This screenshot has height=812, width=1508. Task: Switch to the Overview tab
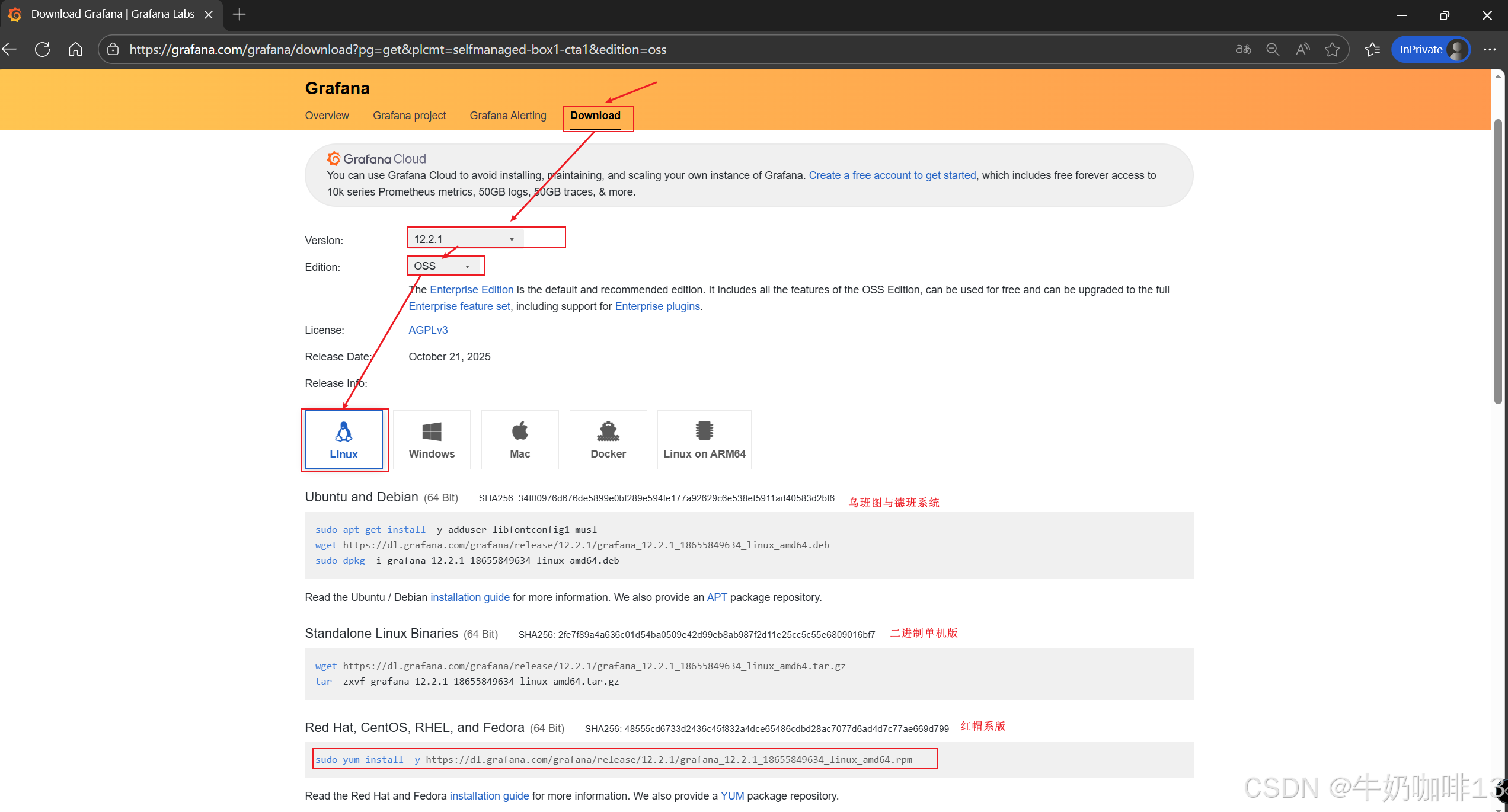[x=327, y=116]
